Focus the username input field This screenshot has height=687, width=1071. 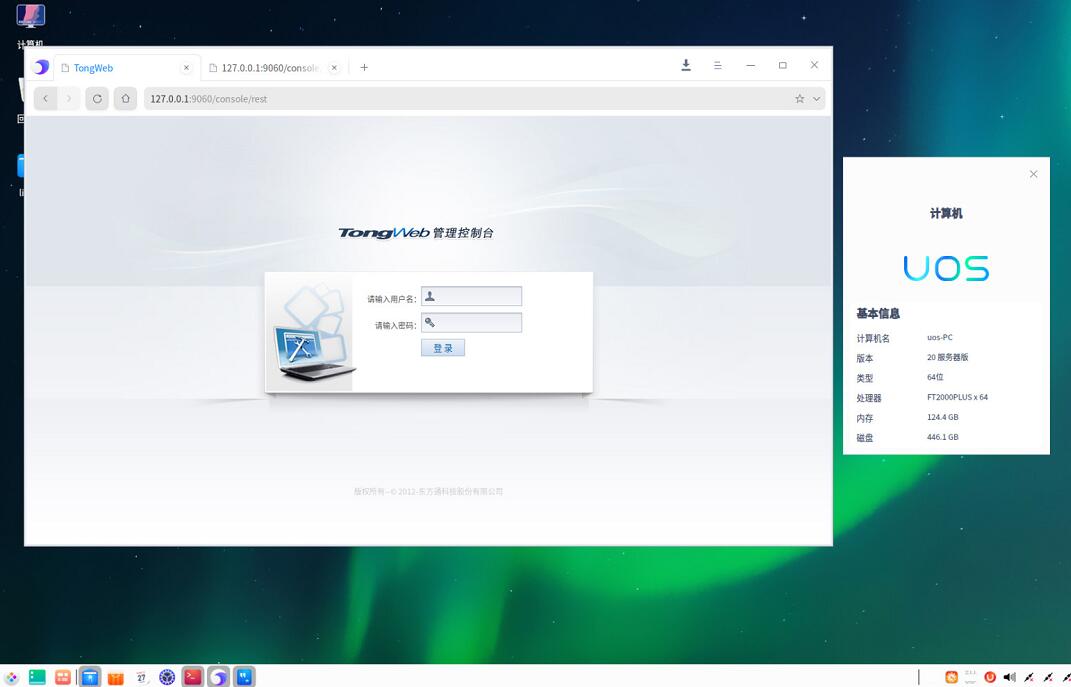471,296
